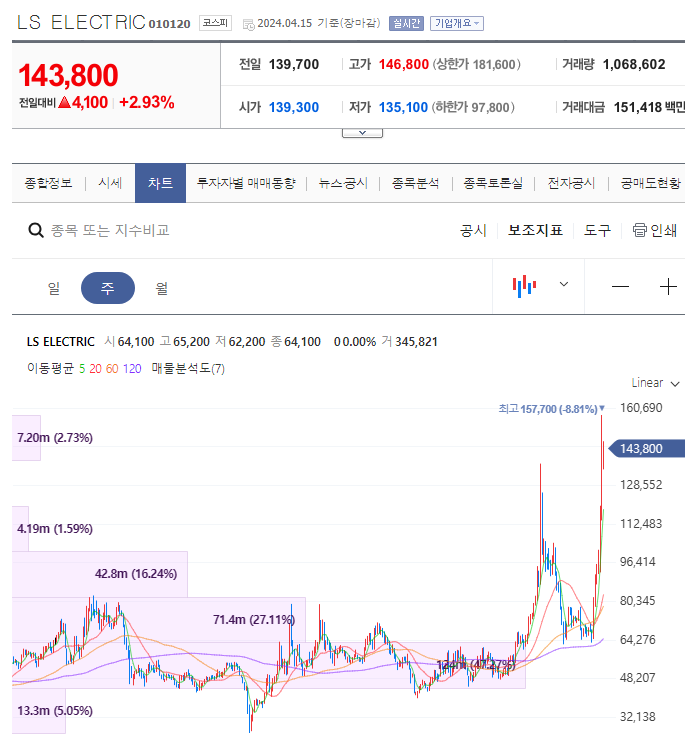Open the 종합정보 tab
The height and width of the screenshot is (734, 685).
point(48,183)
